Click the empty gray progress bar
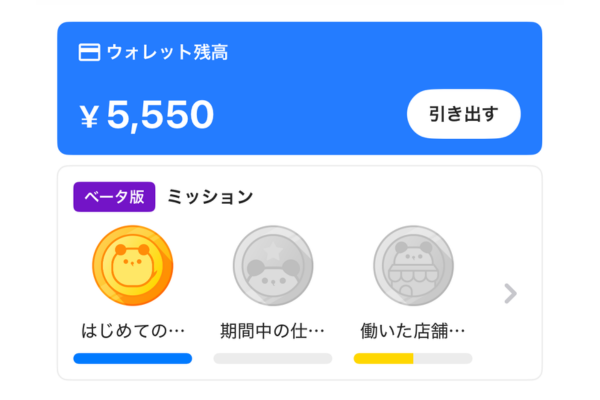This screenshot has width=600, height=400. click(x=272, y=358)
